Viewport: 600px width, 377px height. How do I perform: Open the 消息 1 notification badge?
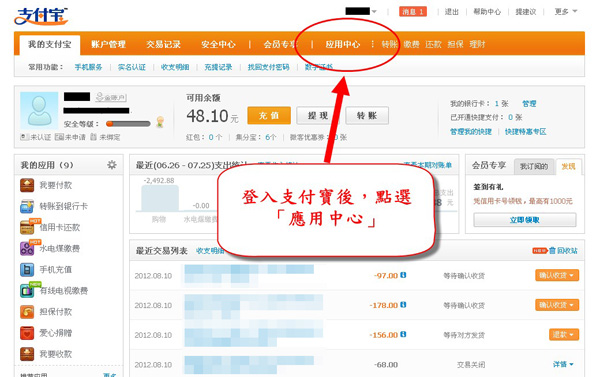click(413, 11)
